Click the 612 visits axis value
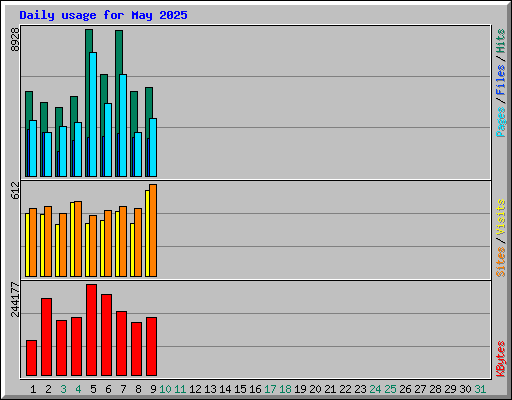 point(15,190)
